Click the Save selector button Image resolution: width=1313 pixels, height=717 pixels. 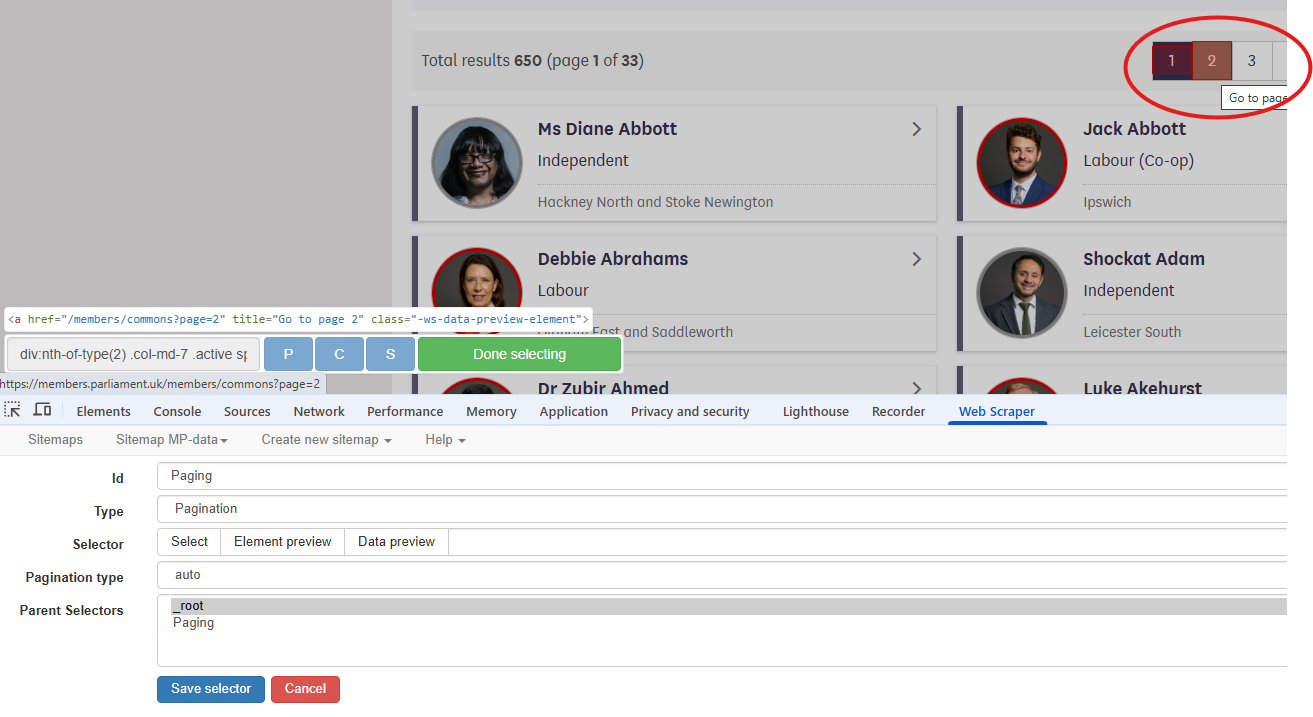(x=210, y=689)
